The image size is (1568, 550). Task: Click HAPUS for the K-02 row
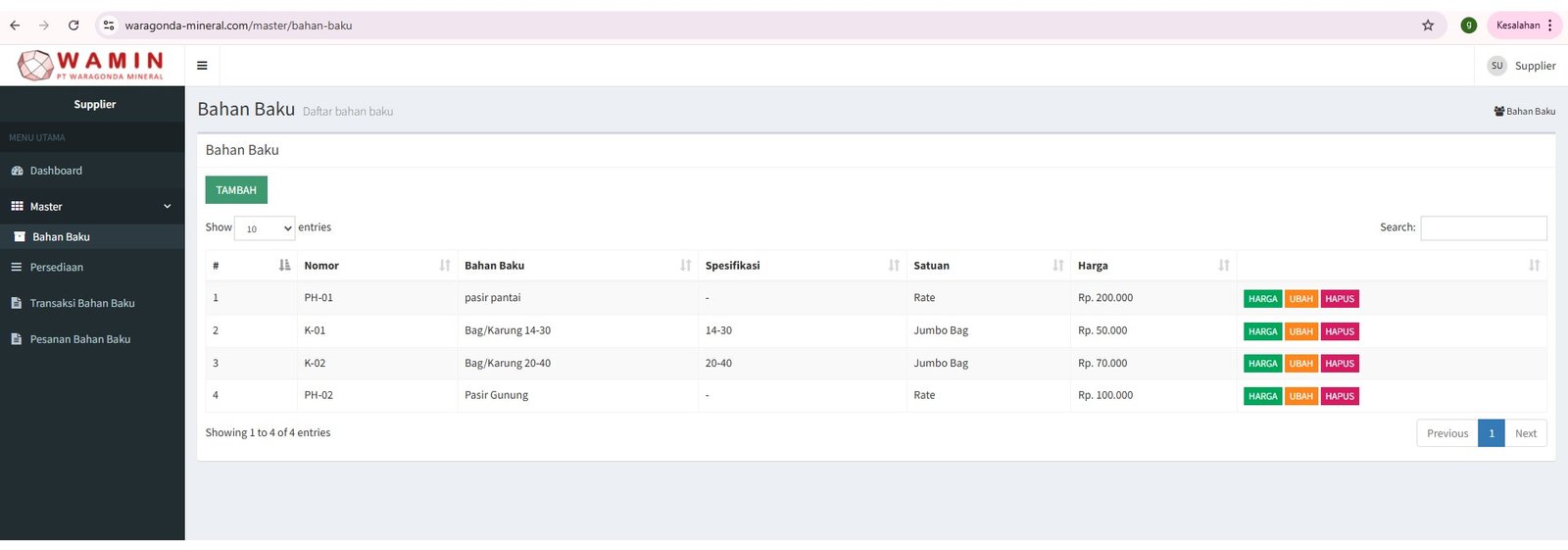pos(1340,364)
